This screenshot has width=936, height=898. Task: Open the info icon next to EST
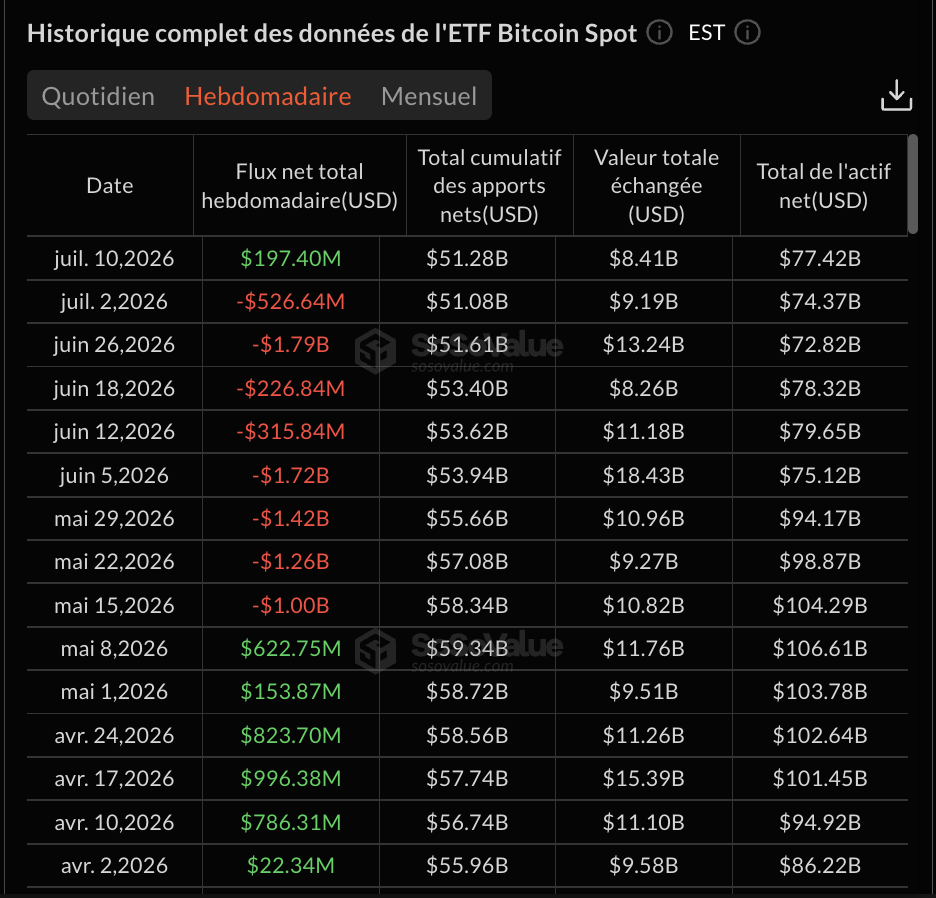click(x=747, y=32)
